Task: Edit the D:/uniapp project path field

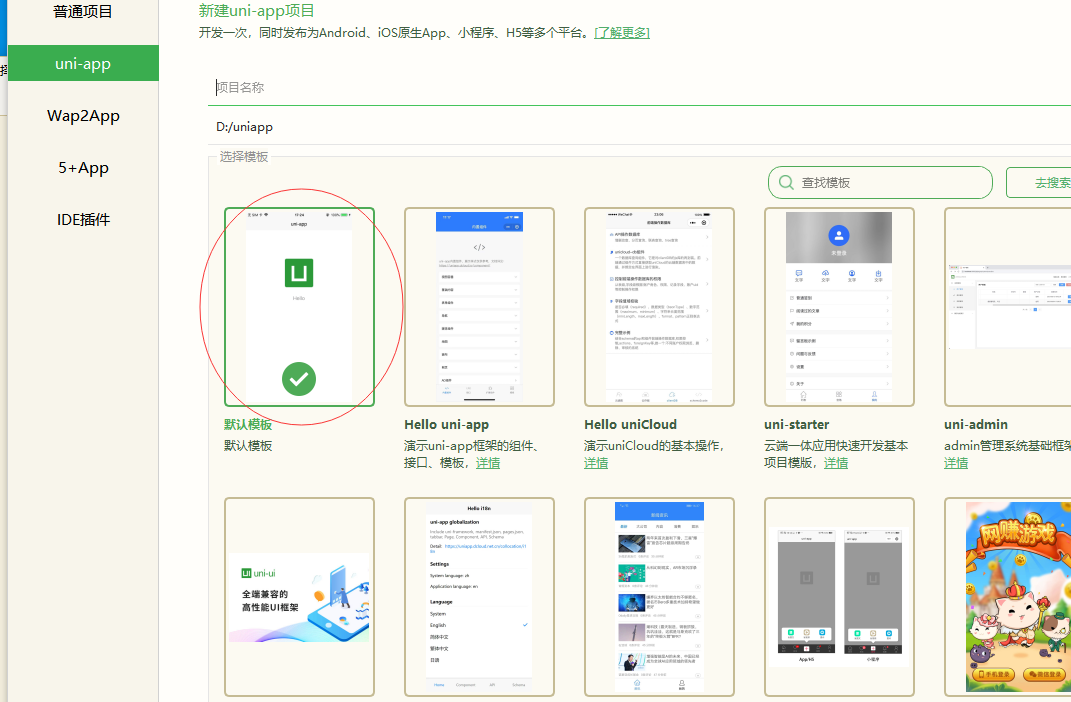Action: pyautogui.click(x=639, y=126)
